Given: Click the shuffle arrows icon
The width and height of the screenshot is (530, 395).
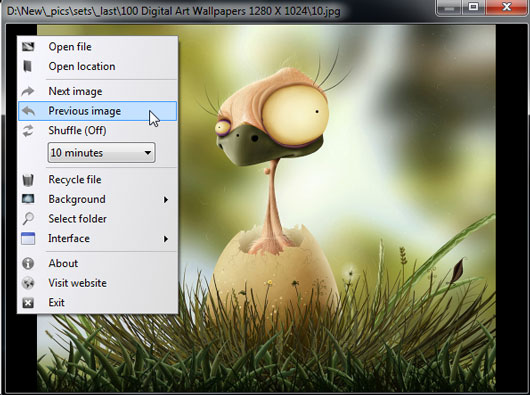Looking at the screenshot, I should point(28,130).
